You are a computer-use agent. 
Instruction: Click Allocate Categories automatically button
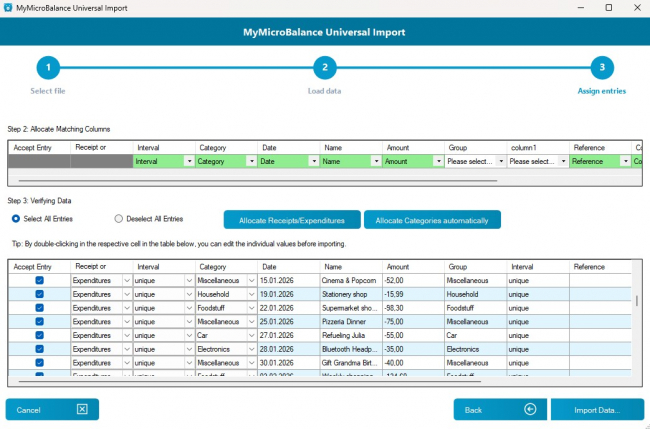[431, 219]
